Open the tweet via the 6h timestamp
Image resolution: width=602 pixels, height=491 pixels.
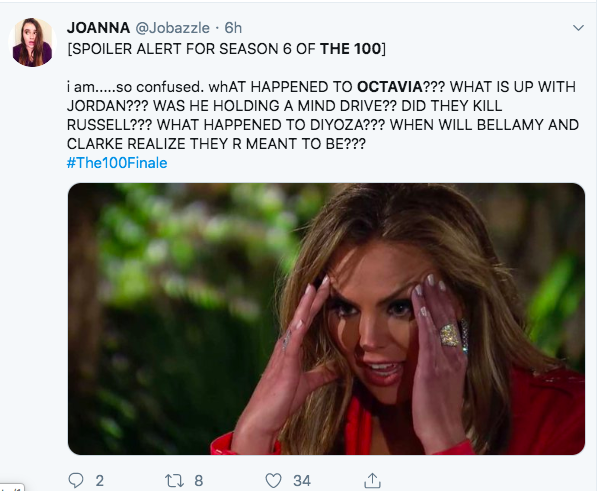233,28
